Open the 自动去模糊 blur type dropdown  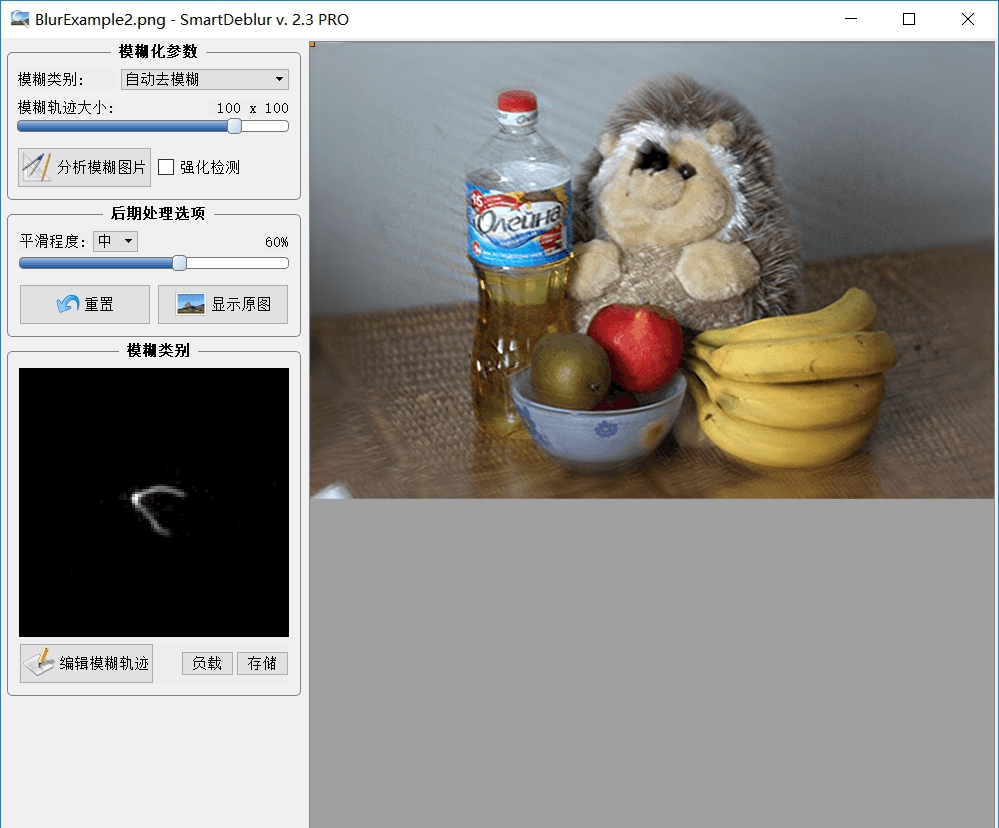click(204, 79)
